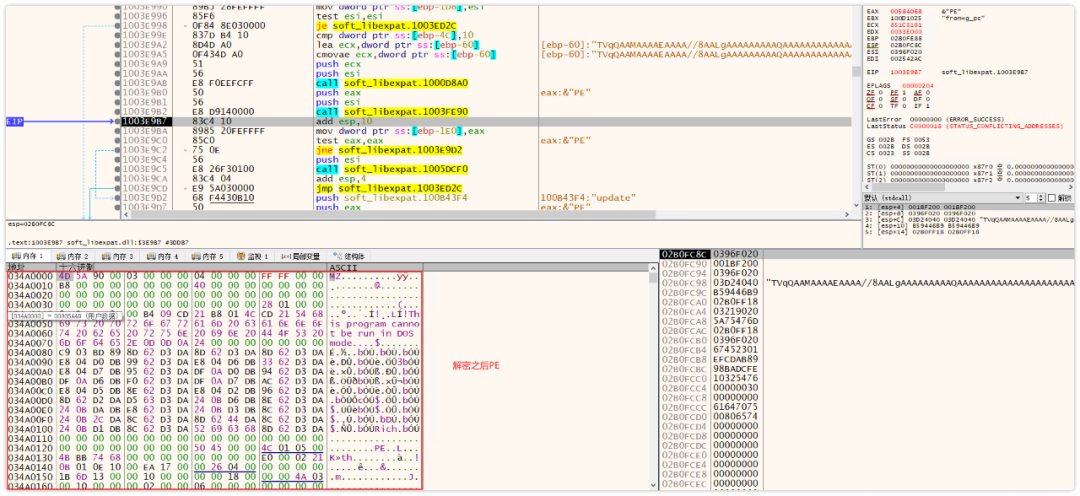
Task: Select dump row address 034A0120
Action: click(x=30, y=447)
